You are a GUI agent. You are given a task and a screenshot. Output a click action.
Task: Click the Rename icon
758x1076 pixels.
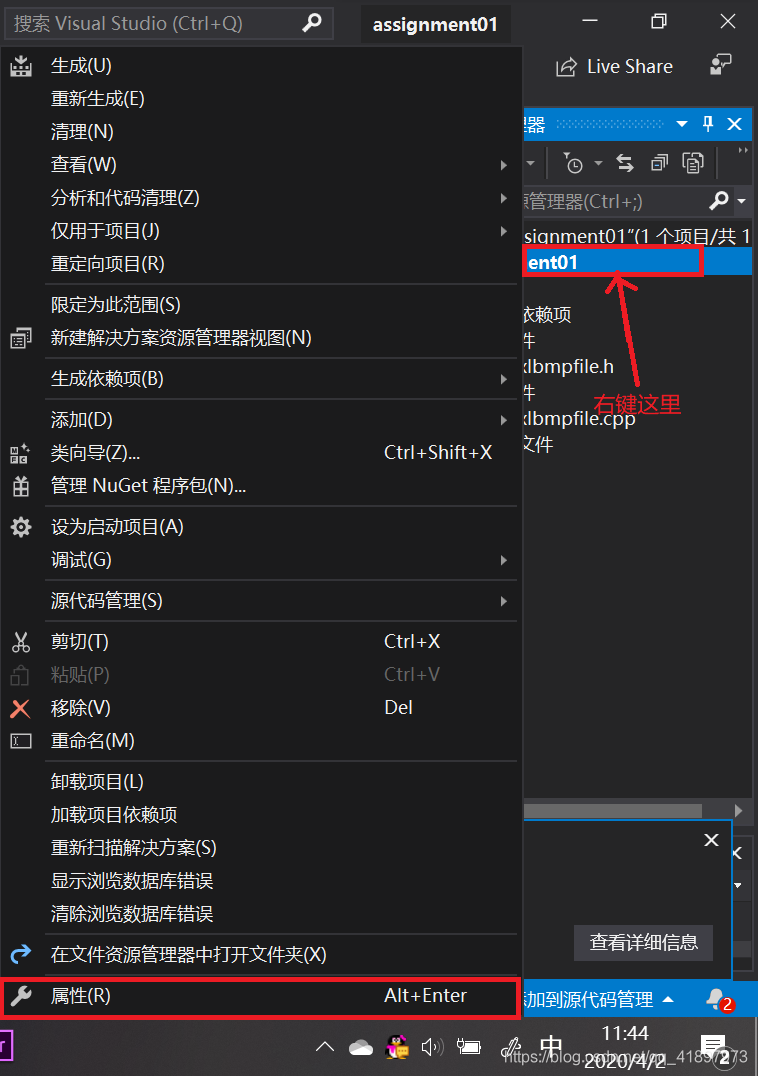tap(21, 741)
